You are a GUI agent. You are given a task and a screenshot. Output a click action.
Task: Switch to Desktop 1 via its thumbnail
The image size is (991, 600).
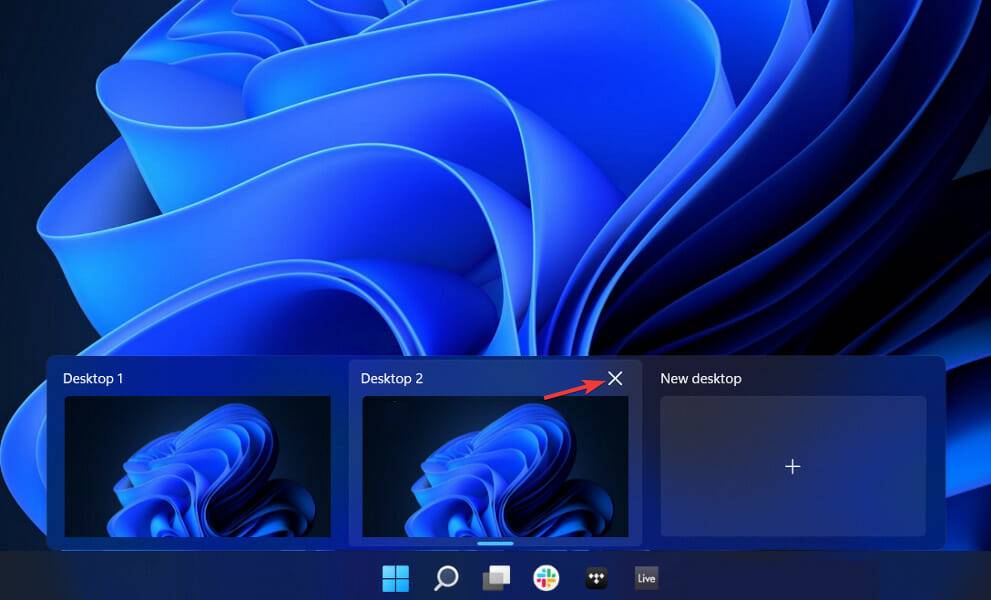pos(197,466)
